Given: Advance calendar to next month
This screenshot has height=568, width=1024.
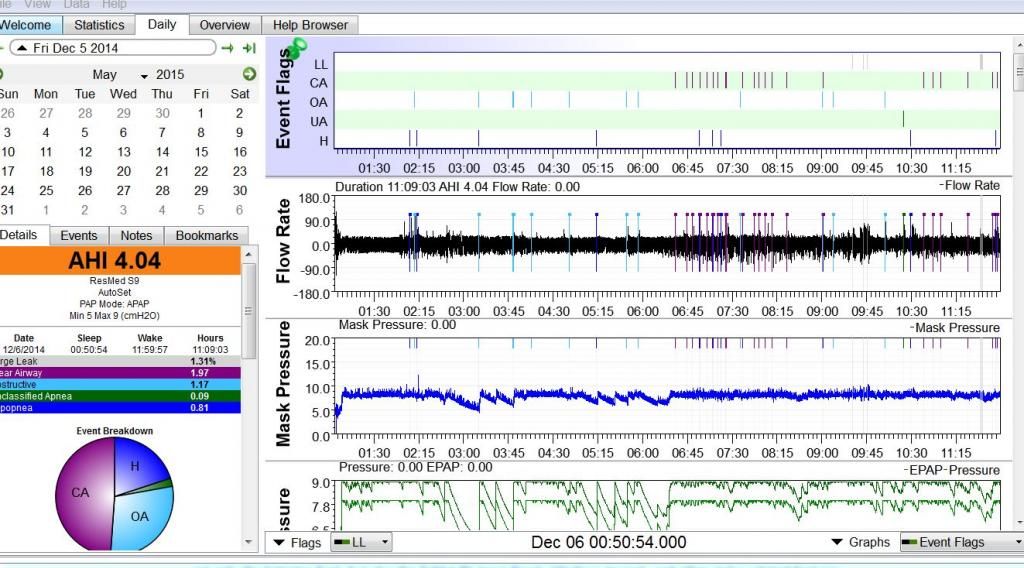Looking at the screenshot, I should click(249, 74).
